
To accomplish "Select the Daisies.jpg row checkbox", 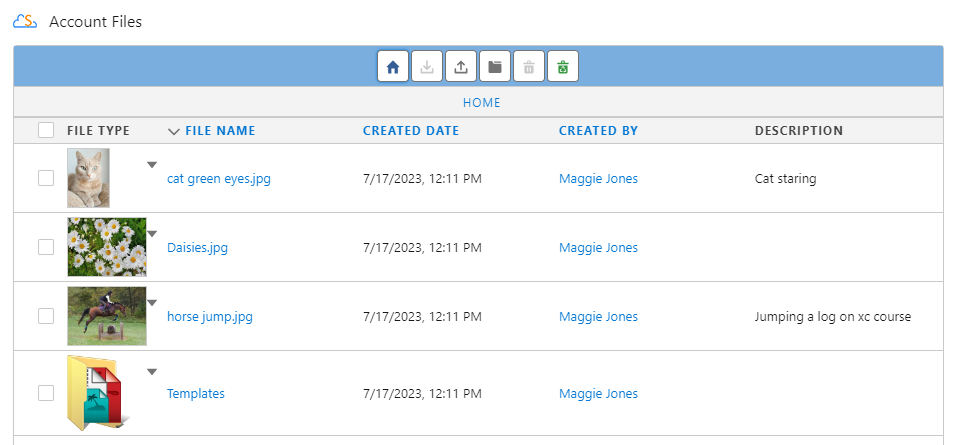I will point(46,247).
